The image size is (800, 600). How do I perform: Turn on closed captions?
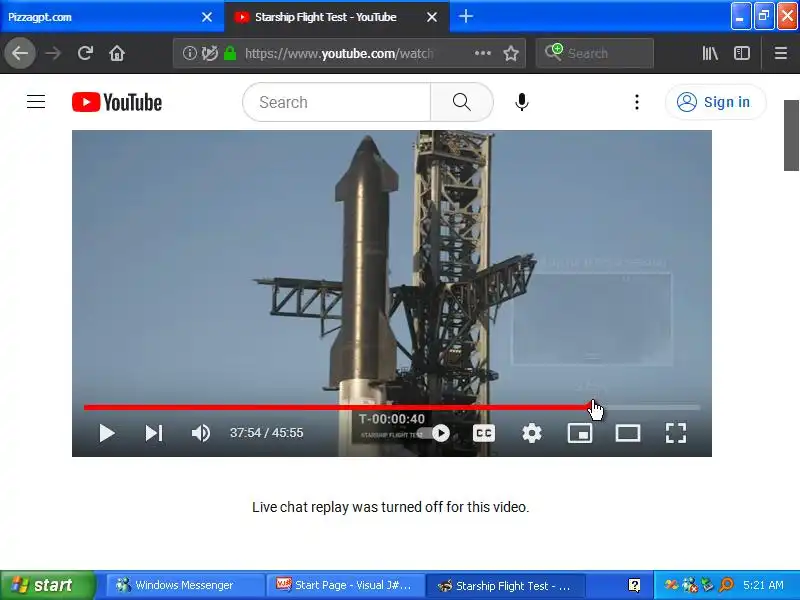(484, 433)
